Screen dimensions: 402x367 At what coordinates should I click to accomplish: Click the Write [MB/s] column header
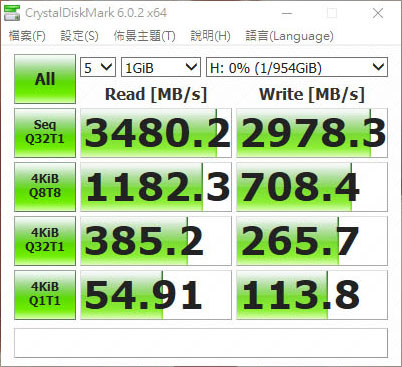click(312, 94)
